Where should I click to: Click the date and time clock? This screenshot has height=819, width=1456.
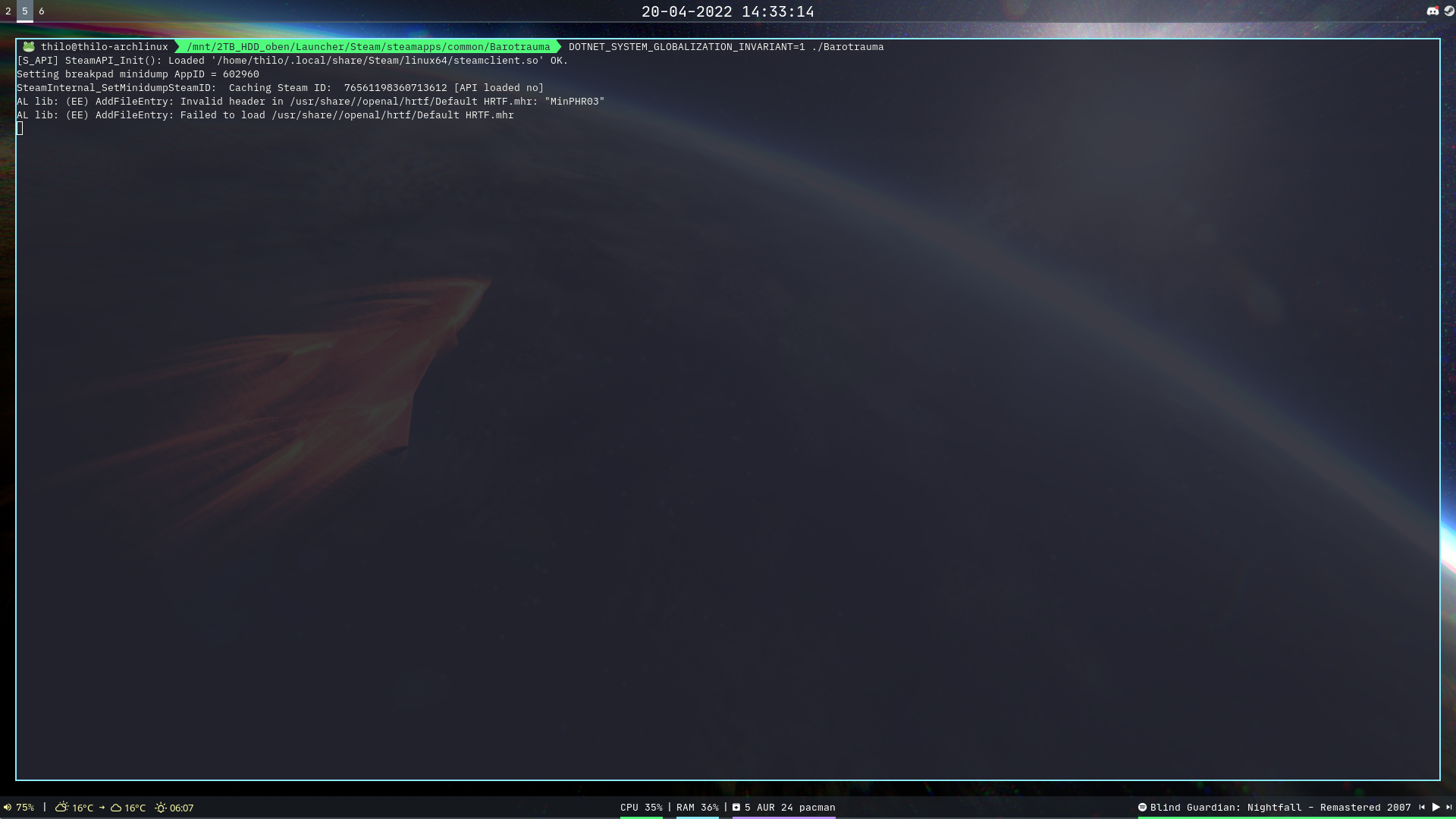coord(727,11)
